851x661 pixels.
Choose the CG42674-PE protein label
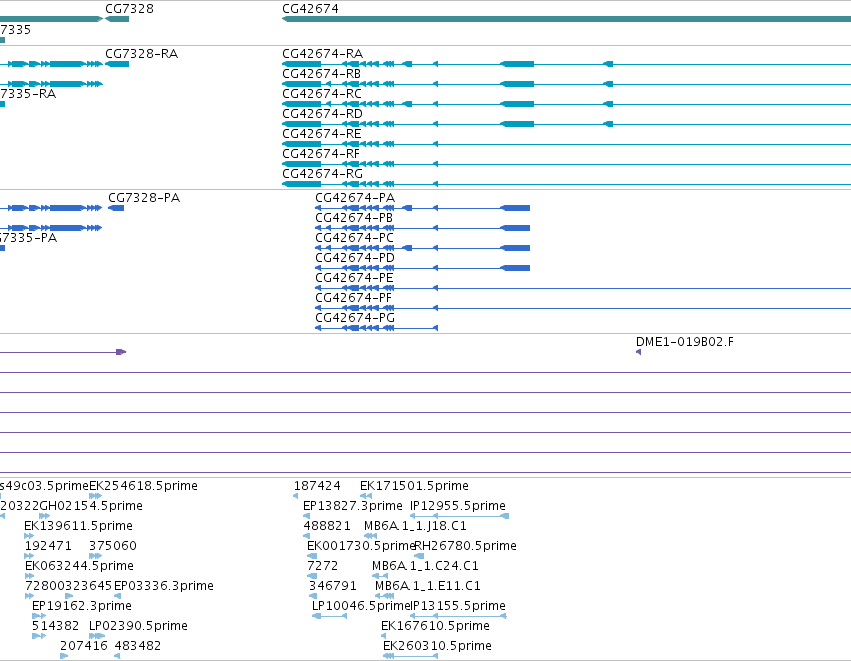[354, 278]
